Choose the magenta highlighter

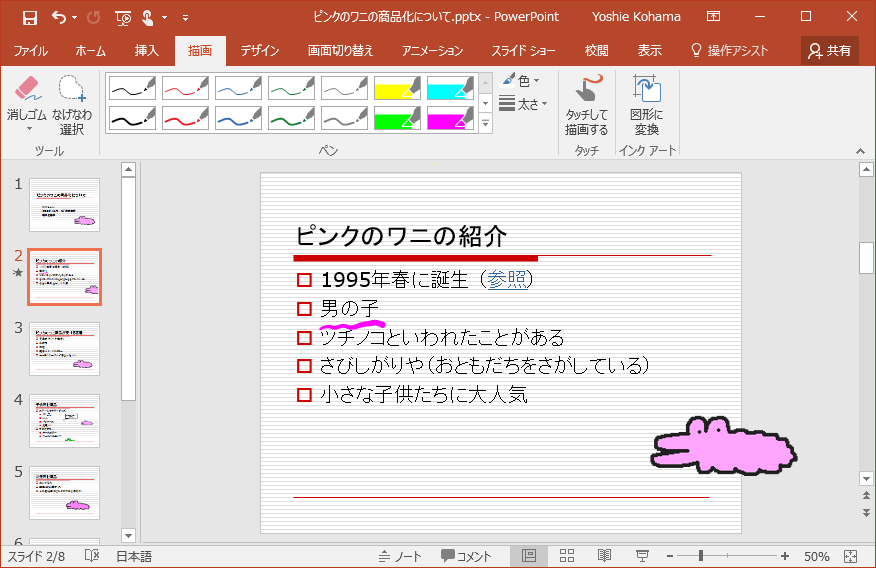450,118
